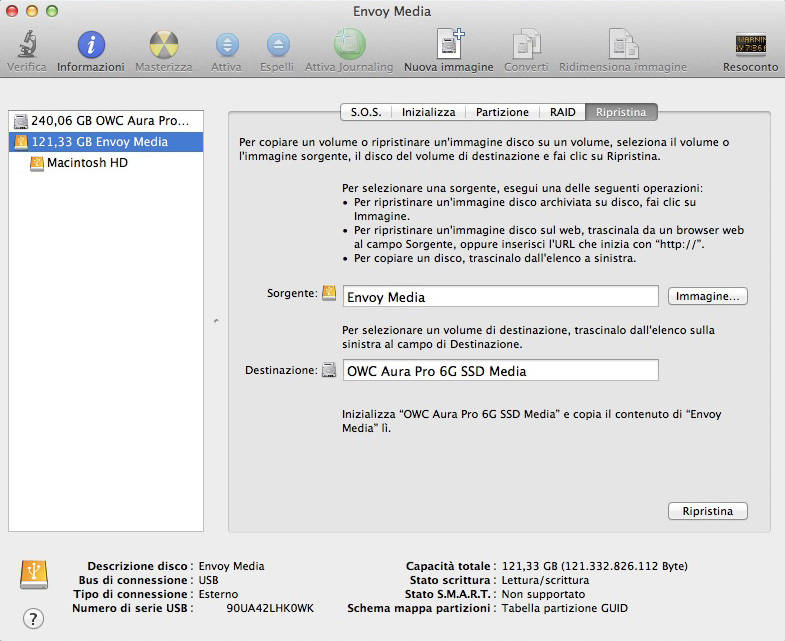This screenshot has height=641, width=785.
Task: Select Macintosh HD volume
Action: coord(106,163)
